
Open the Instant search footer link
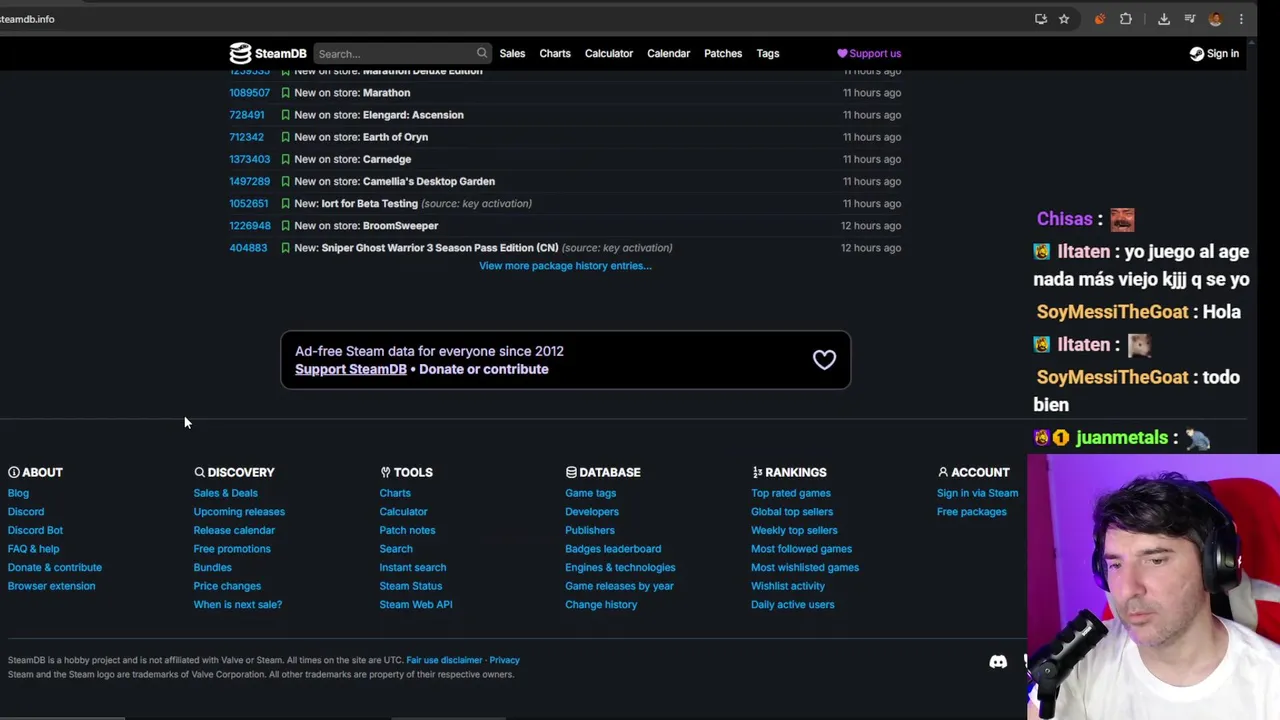click(x=412, y=568)
